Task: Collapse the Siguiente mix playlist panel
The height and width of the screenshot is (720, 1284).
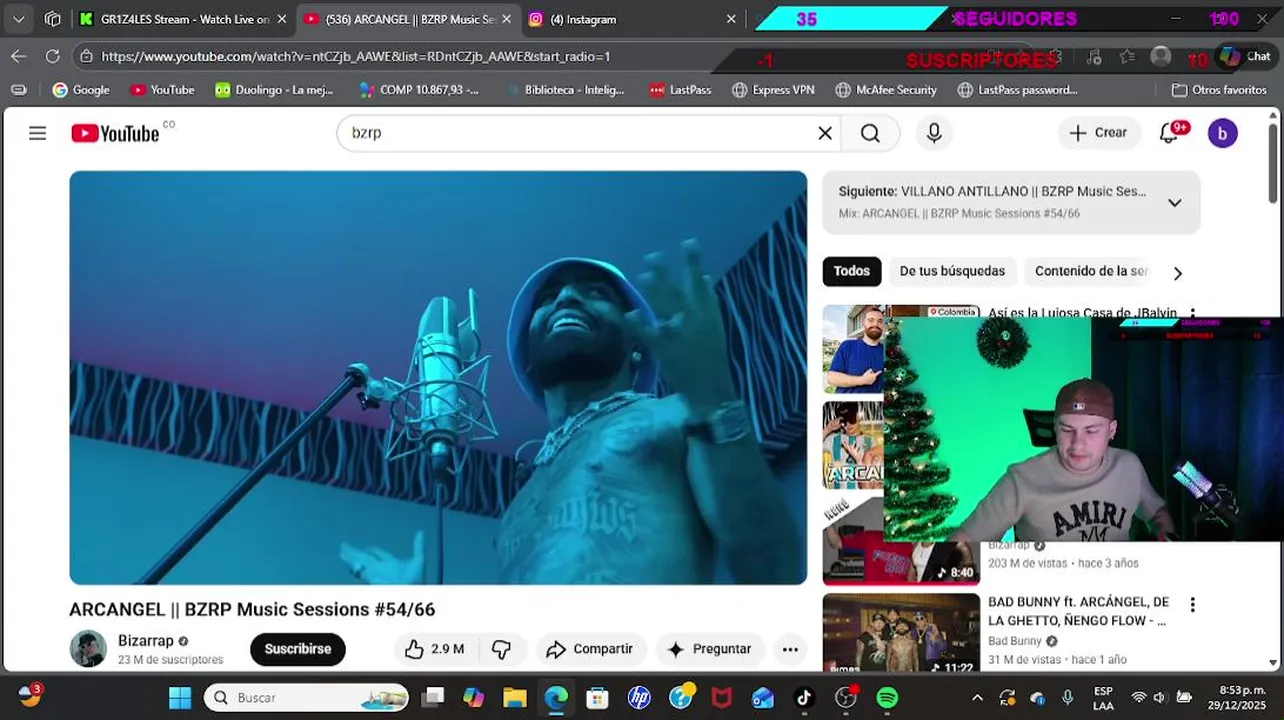Action: pos(1175,202)
